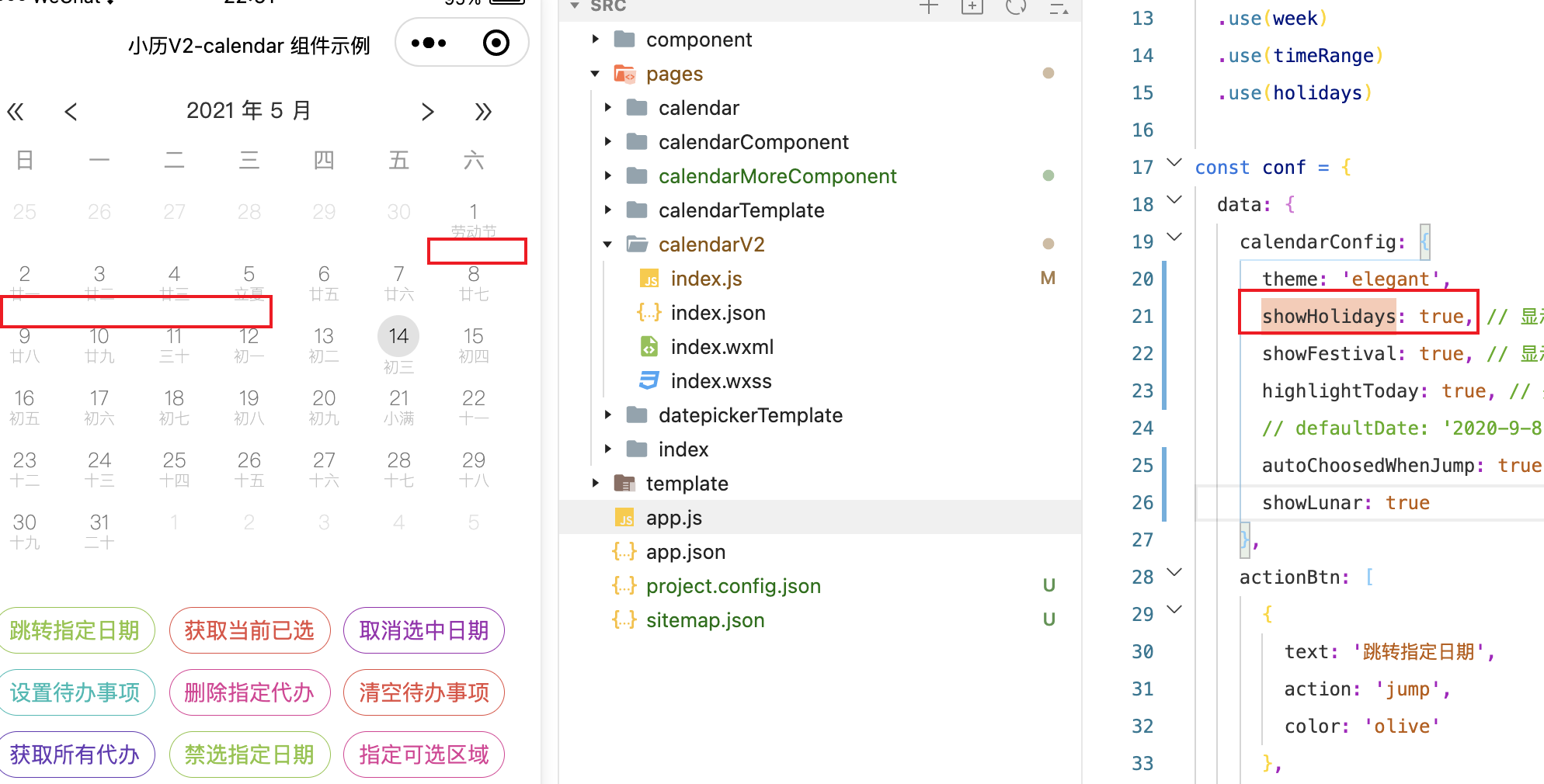Collapse the calendarV2 folder

[607, 244]
